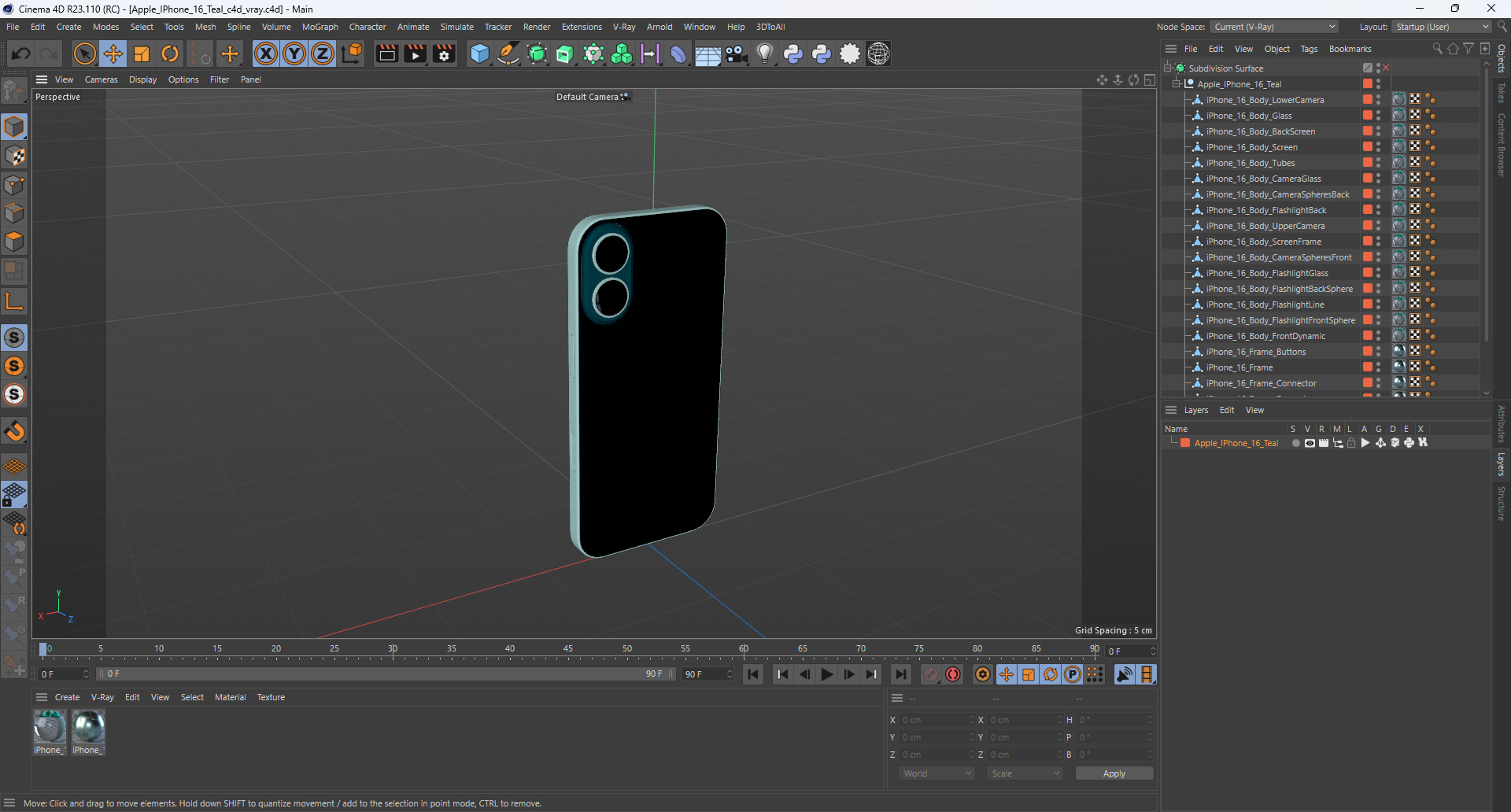
Task: Toggle Y axis lock
Action: [294, 54]
